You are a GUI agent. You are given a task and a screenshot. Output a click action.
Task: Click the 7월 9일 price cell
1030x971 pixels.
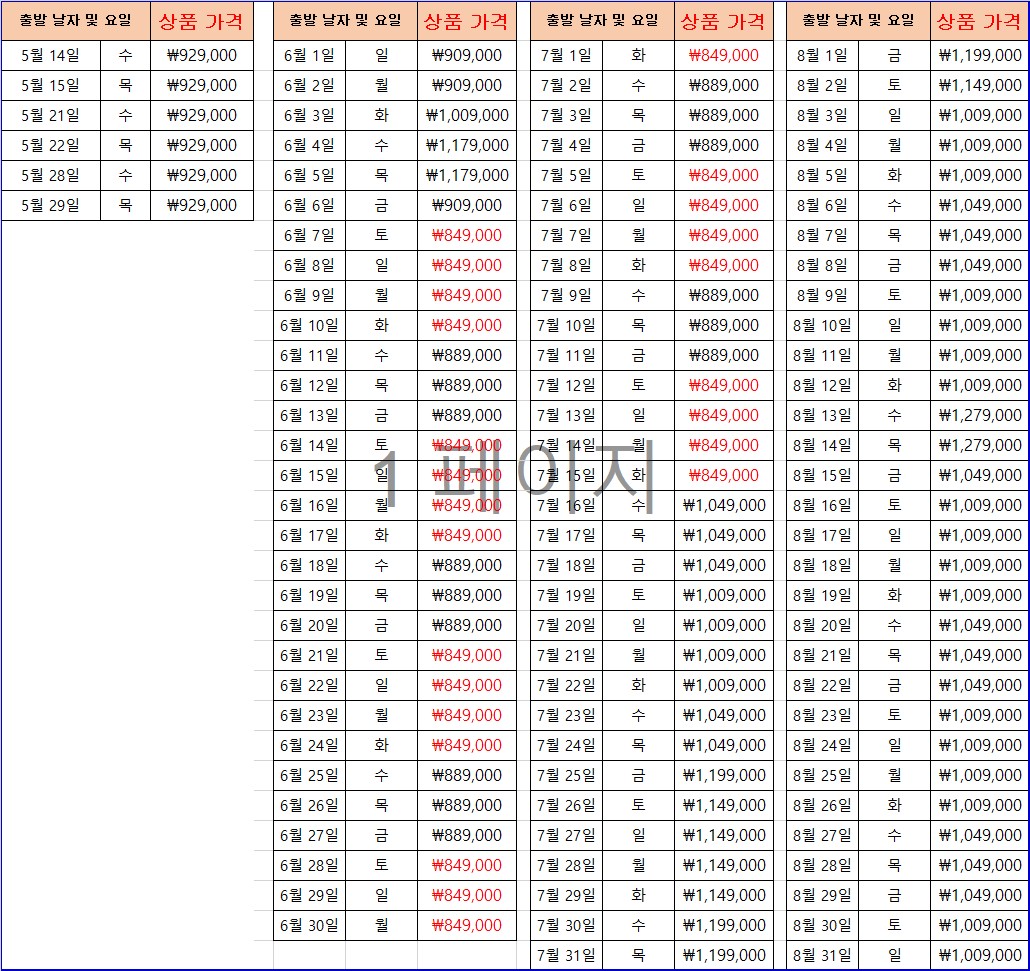click(724, 296)
